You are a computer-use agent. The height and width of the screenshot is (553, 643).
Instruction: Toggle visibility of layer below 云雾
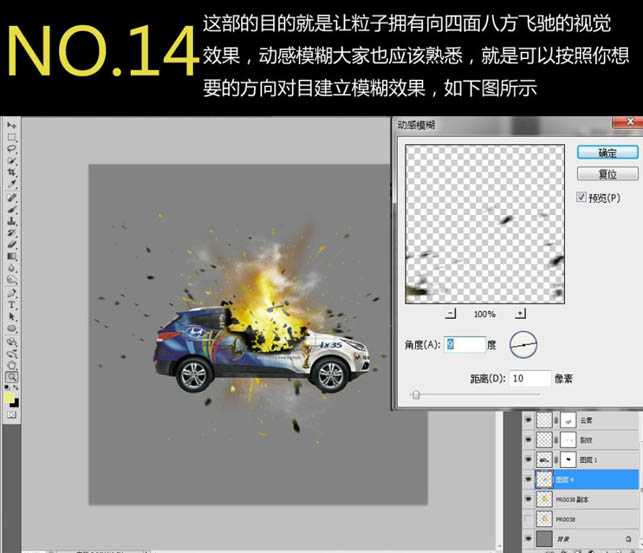[528, 439]
